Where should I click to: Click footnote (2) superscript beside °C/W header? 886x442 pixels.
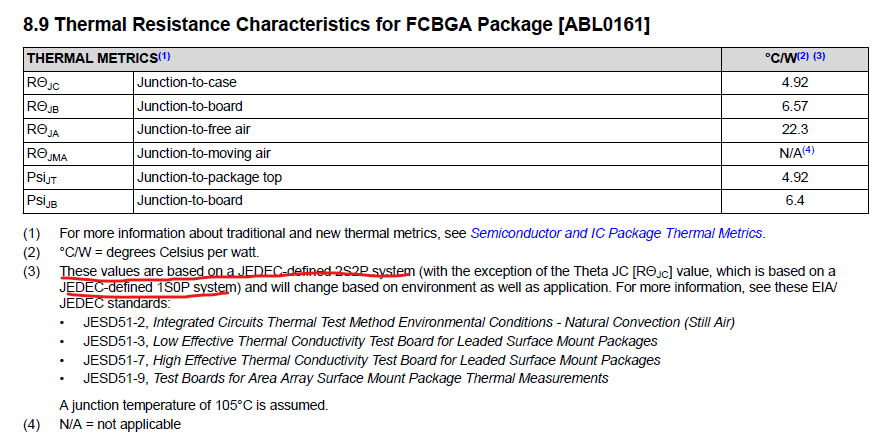pyautogui.click(x=803, y=56)
